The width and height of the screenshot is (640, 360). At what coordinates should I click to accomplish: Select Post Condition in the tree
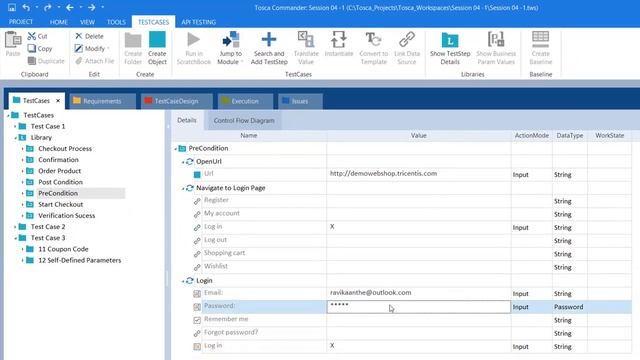[x=60, y=182]
